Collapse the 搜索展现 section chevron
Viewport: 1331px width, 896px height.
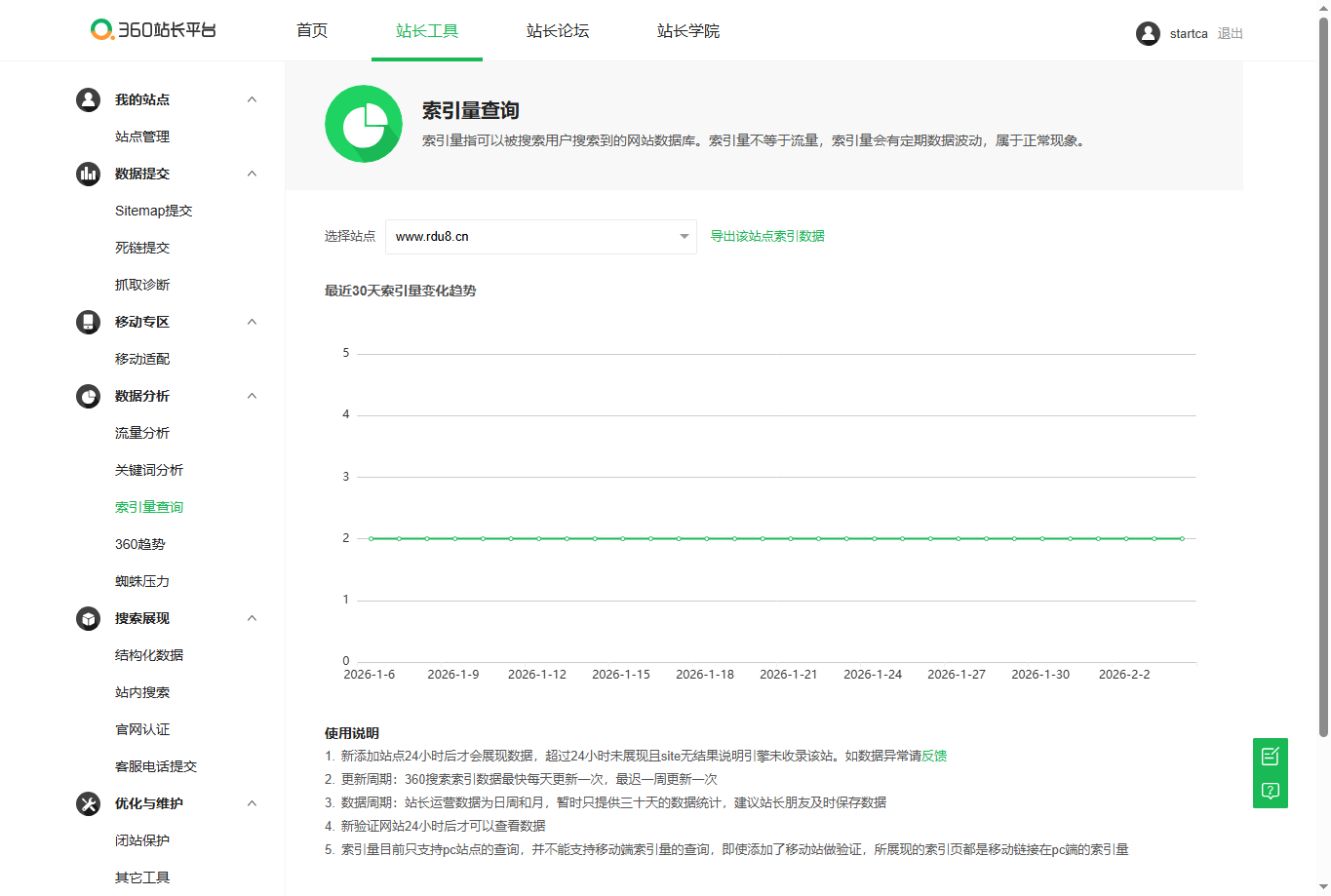click(252, 618)
